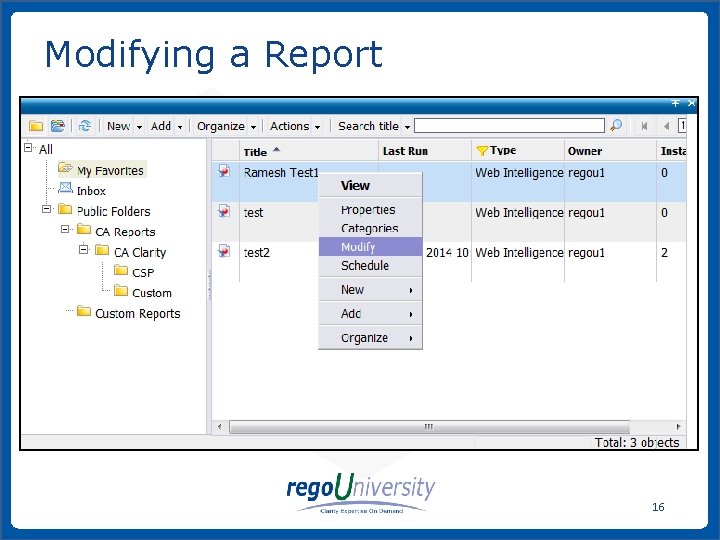Collapse the CA Reports node
This screenshot has height=540, width=720.
coord(65,229)
